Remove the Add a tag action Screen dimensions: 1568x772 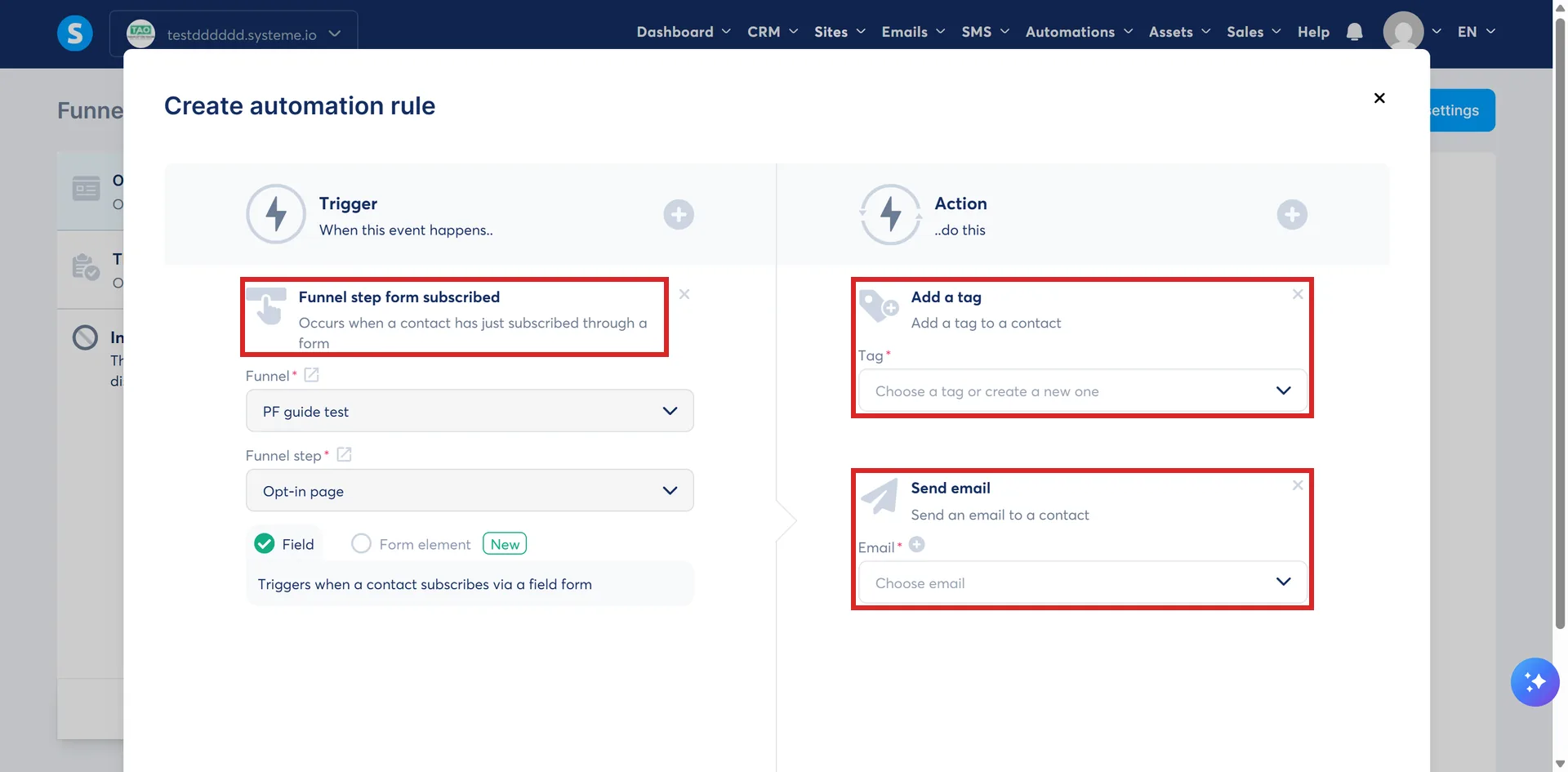1298,294
